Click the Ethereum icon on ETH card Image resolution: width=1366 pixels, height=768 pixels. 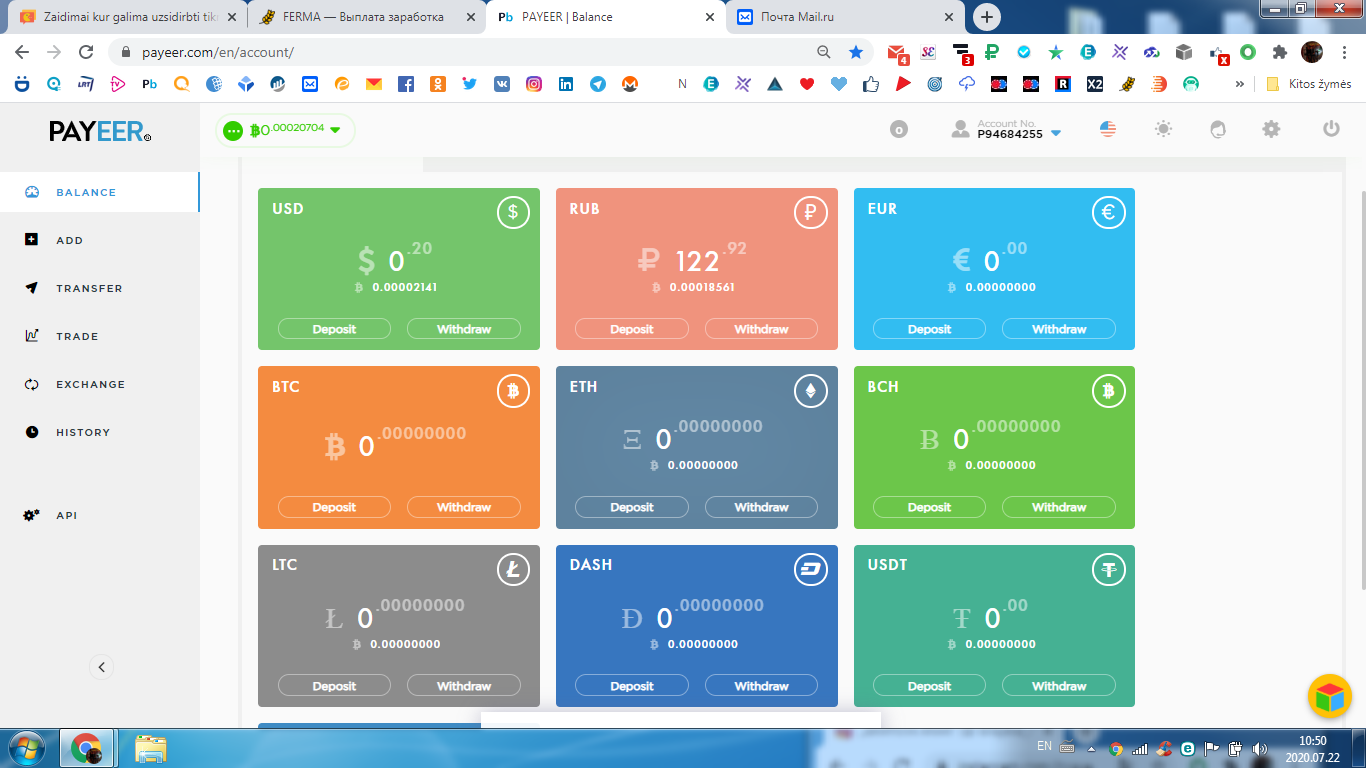(x=811, y=391)
